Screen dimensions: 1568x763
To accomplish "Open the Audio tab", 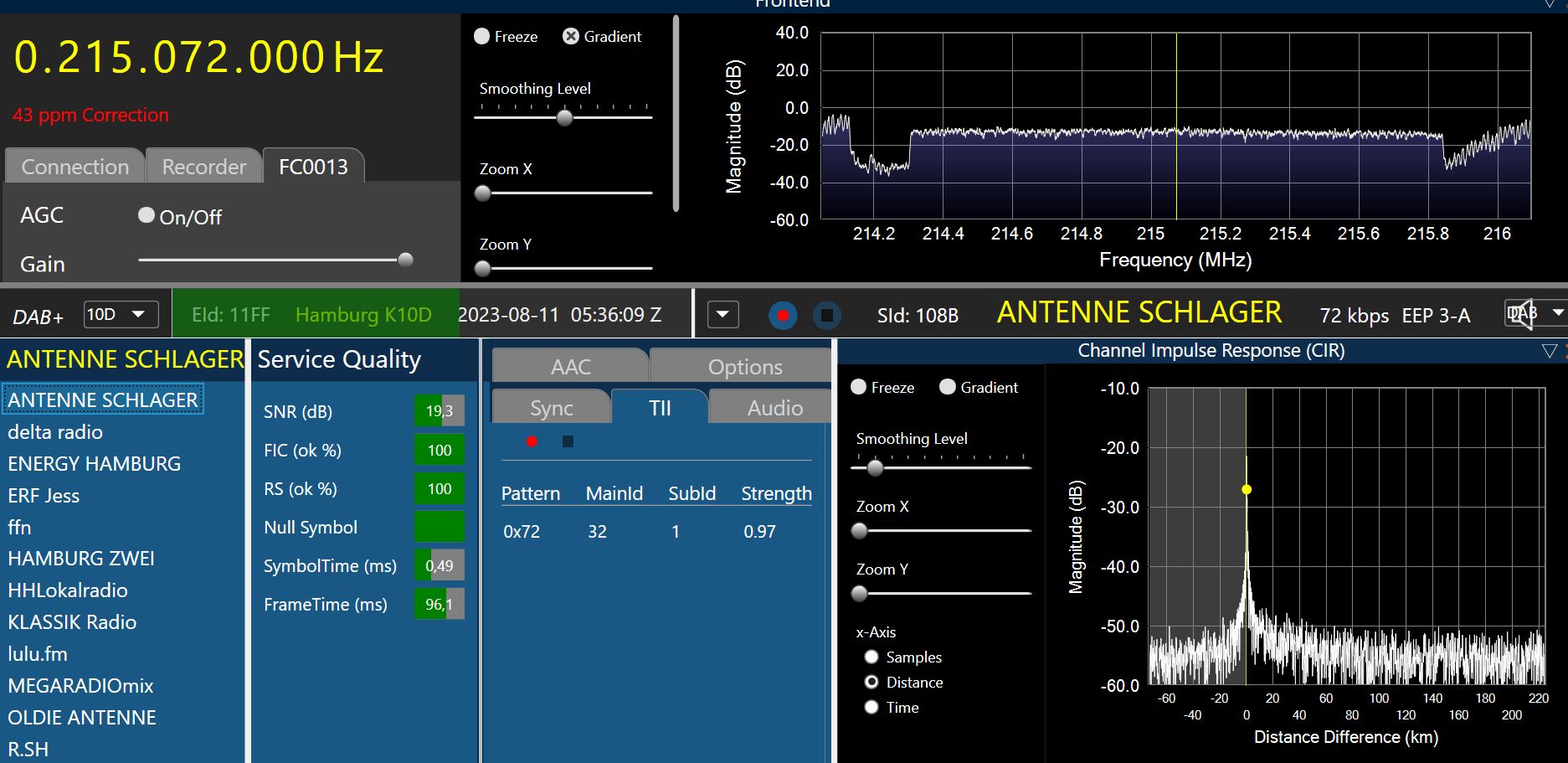I will click(774, 408).
